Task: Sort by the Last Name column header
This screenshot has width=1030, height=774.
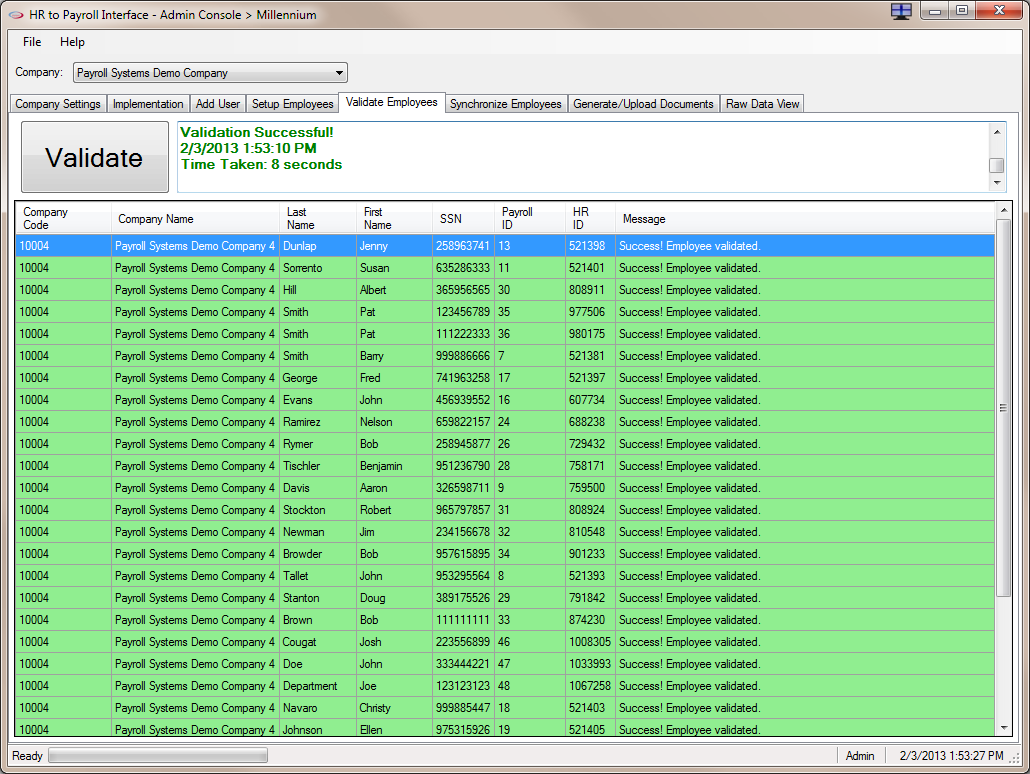Action: click(x=318, y=218)
